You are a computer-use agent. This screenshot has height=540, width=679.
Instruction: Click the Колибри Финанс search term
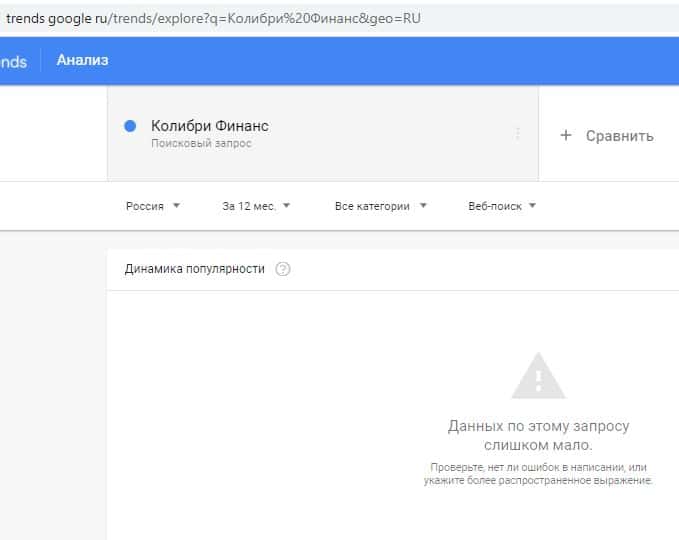click(209, 126)
